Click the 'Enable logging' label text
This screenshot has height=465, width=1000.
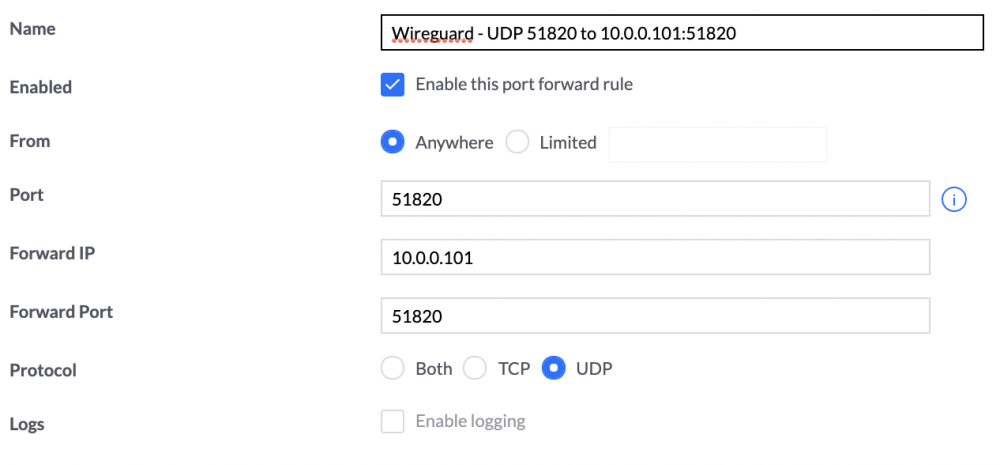470,421
